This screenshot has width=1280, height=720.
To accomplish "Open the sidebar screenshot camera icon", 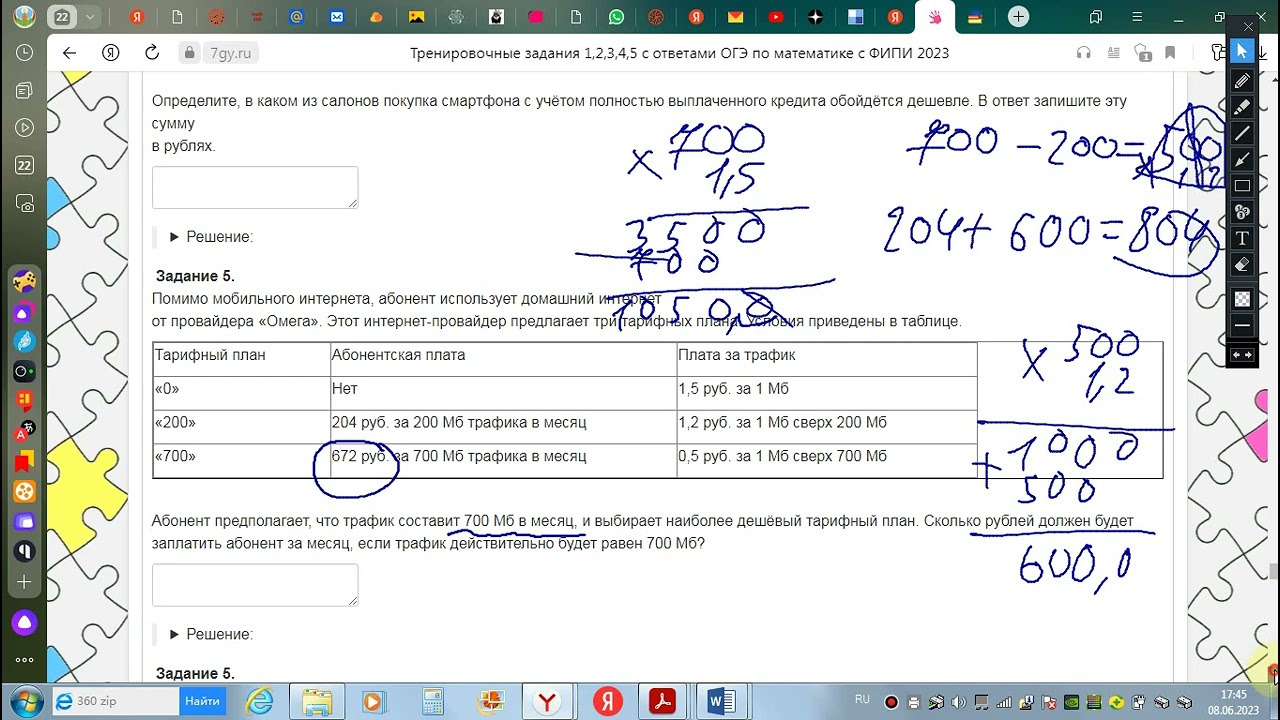I will coord(25,203).
